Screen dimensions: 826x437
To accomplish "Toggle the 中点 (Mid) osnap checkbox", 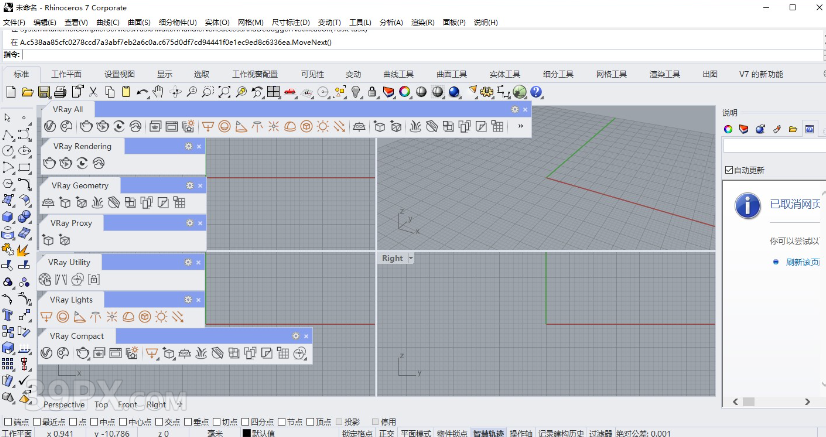I will click(92, 422).
